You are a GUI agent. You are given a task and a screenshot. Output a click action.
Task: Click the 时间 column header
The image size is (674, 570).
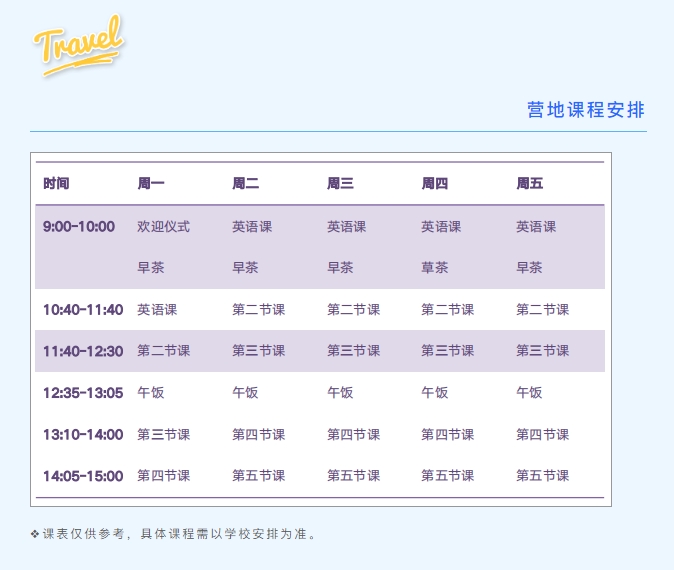tap(56, 184)
